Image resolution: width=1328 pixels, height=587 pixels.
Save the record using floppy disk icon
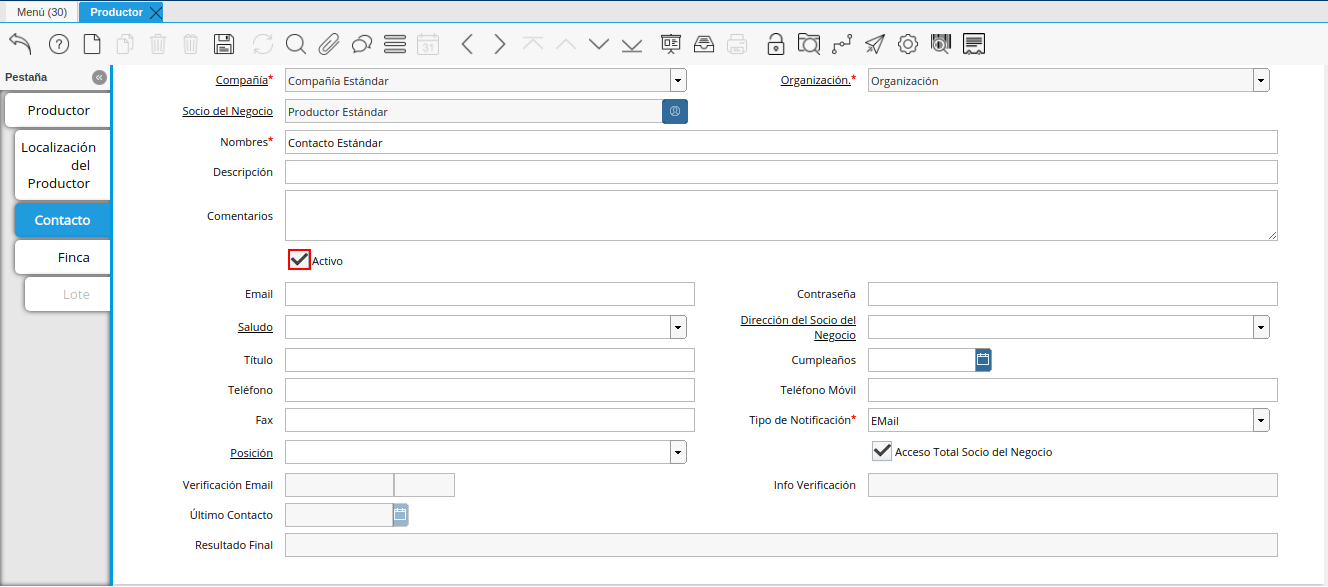224,44
